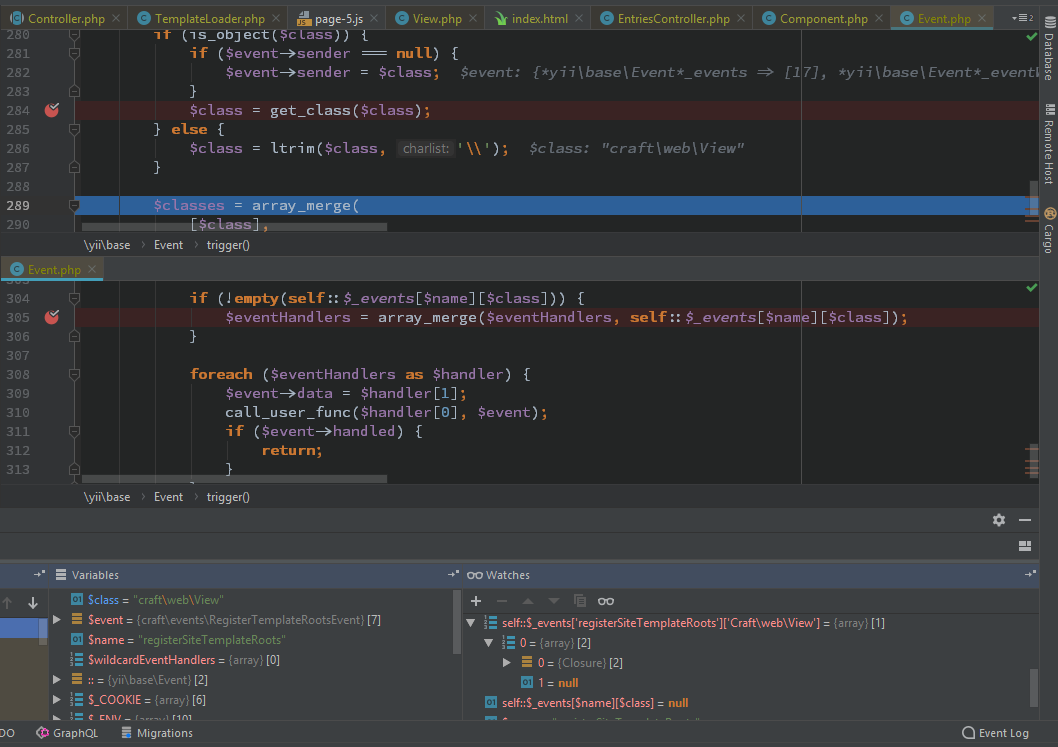This screenshot has height=747, width=1058.
Task: Fold the foreach block at line 308
Action: click(x=74, y=374)
